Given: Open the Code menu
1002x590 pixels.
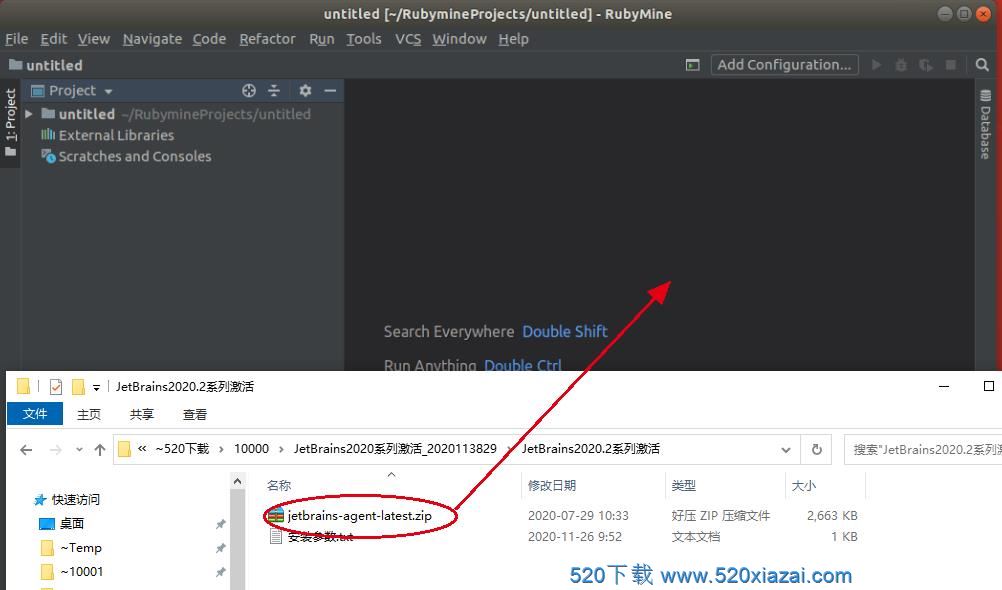Looking at the screenshot, I should (210, 39).
